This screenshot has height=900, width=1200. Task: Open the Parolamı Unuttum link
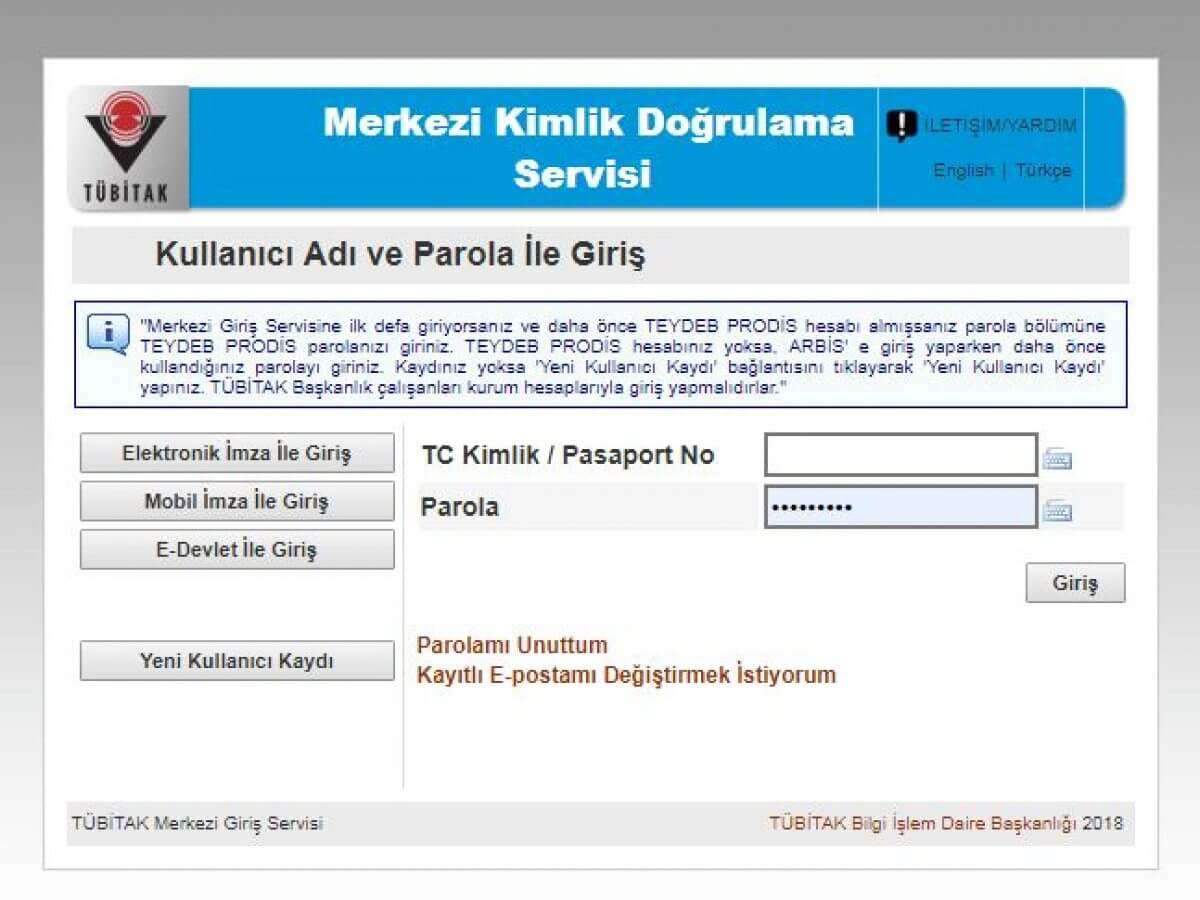(x=512, y=645)
